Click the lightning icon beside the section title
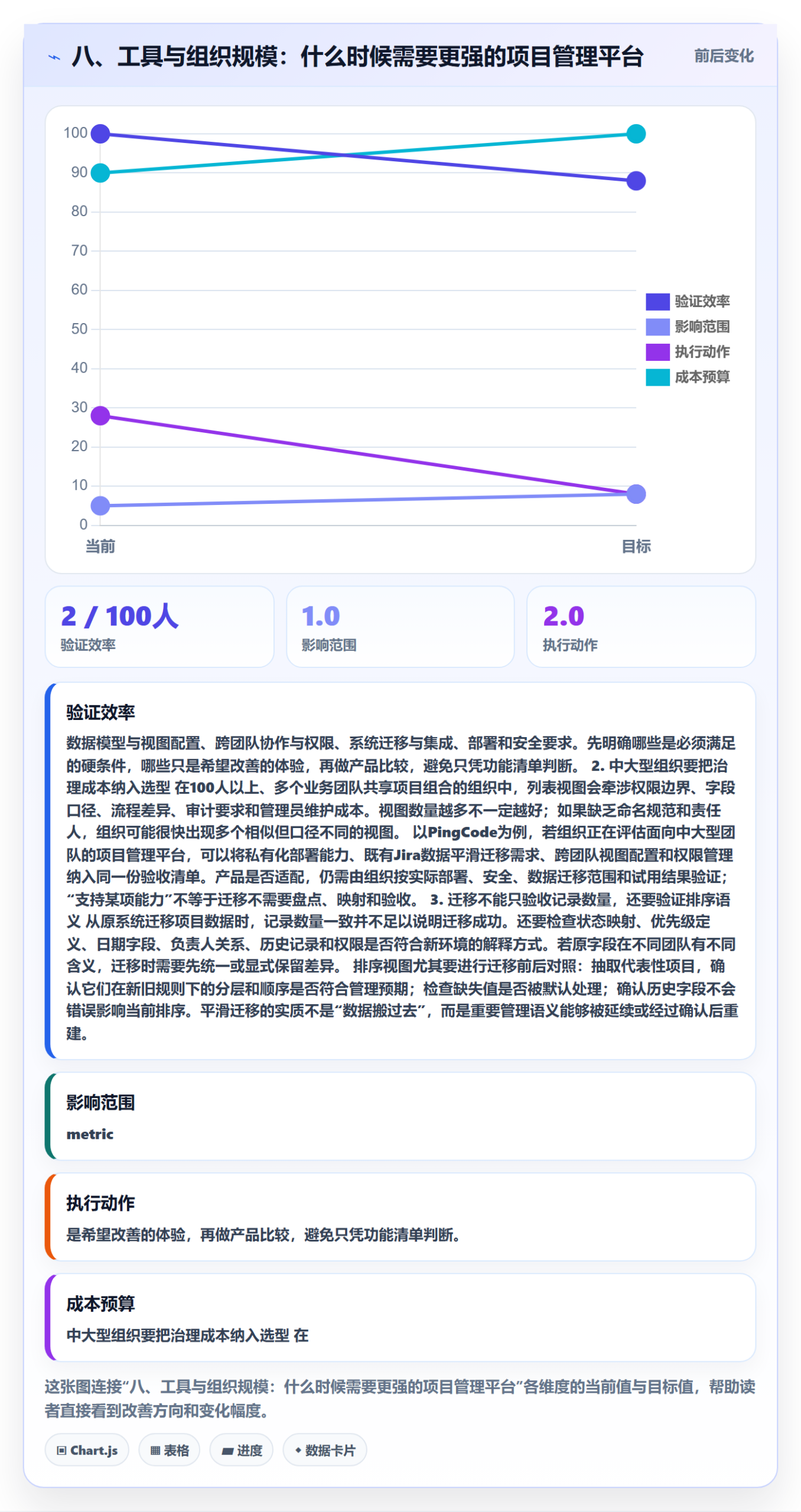Image resolution: width=801 pixels, height=1512 pixels. coord(54,57)
